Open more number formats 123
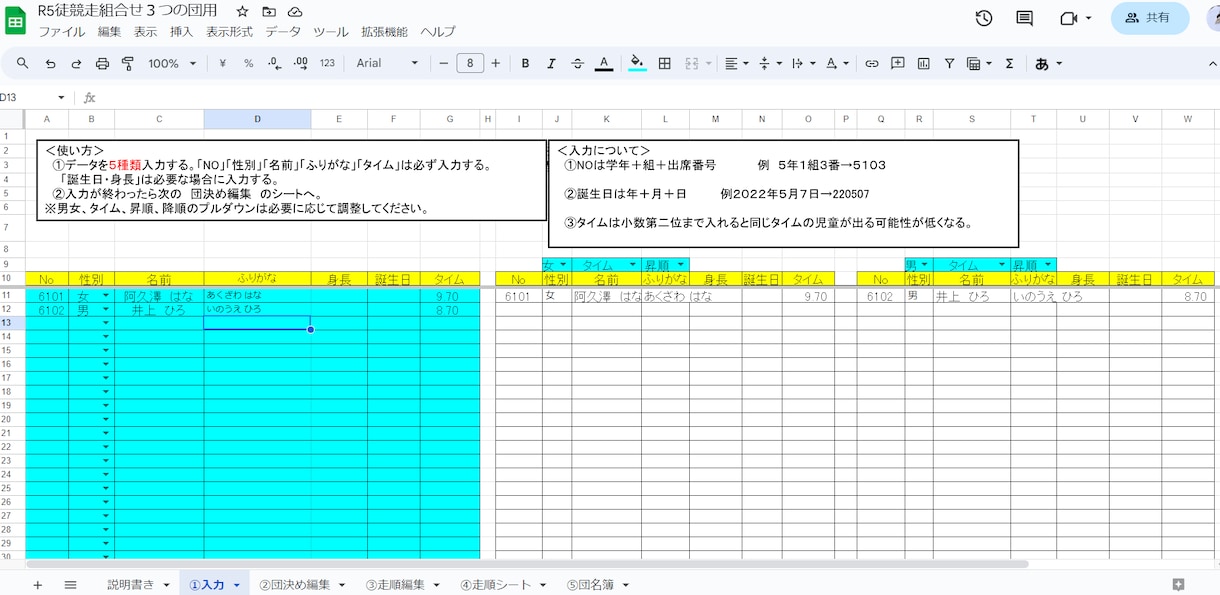The image size is (1220, 595). pos(327,63)
